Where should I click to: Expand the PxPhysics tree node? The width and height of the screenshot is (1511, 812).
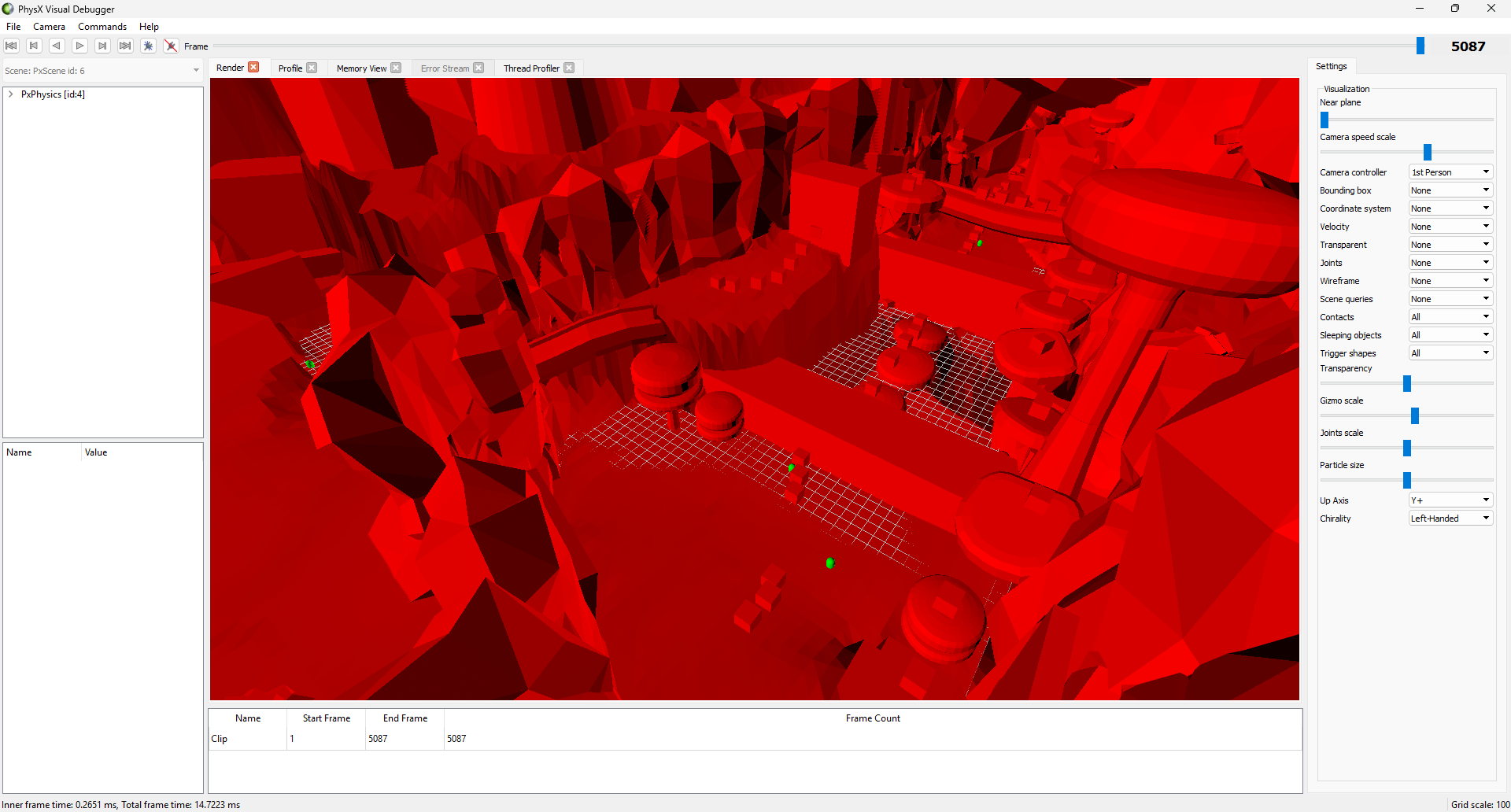point(10,94)
